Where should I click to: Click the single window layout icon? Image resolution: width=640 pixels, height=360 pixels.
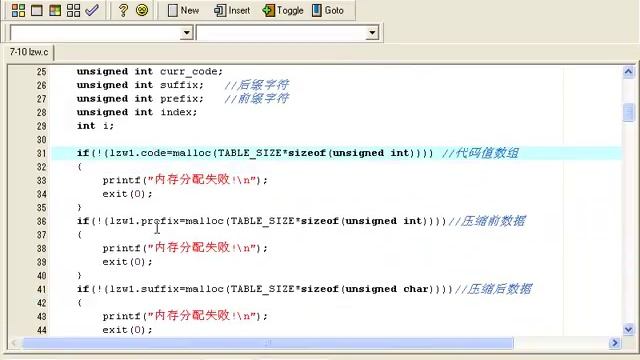37,10
